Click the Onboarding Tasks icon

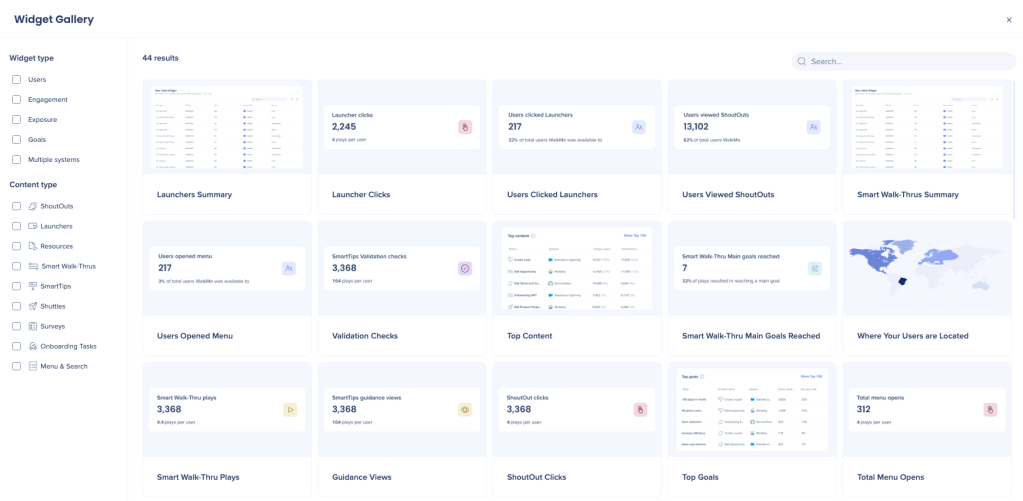[33, 346]
